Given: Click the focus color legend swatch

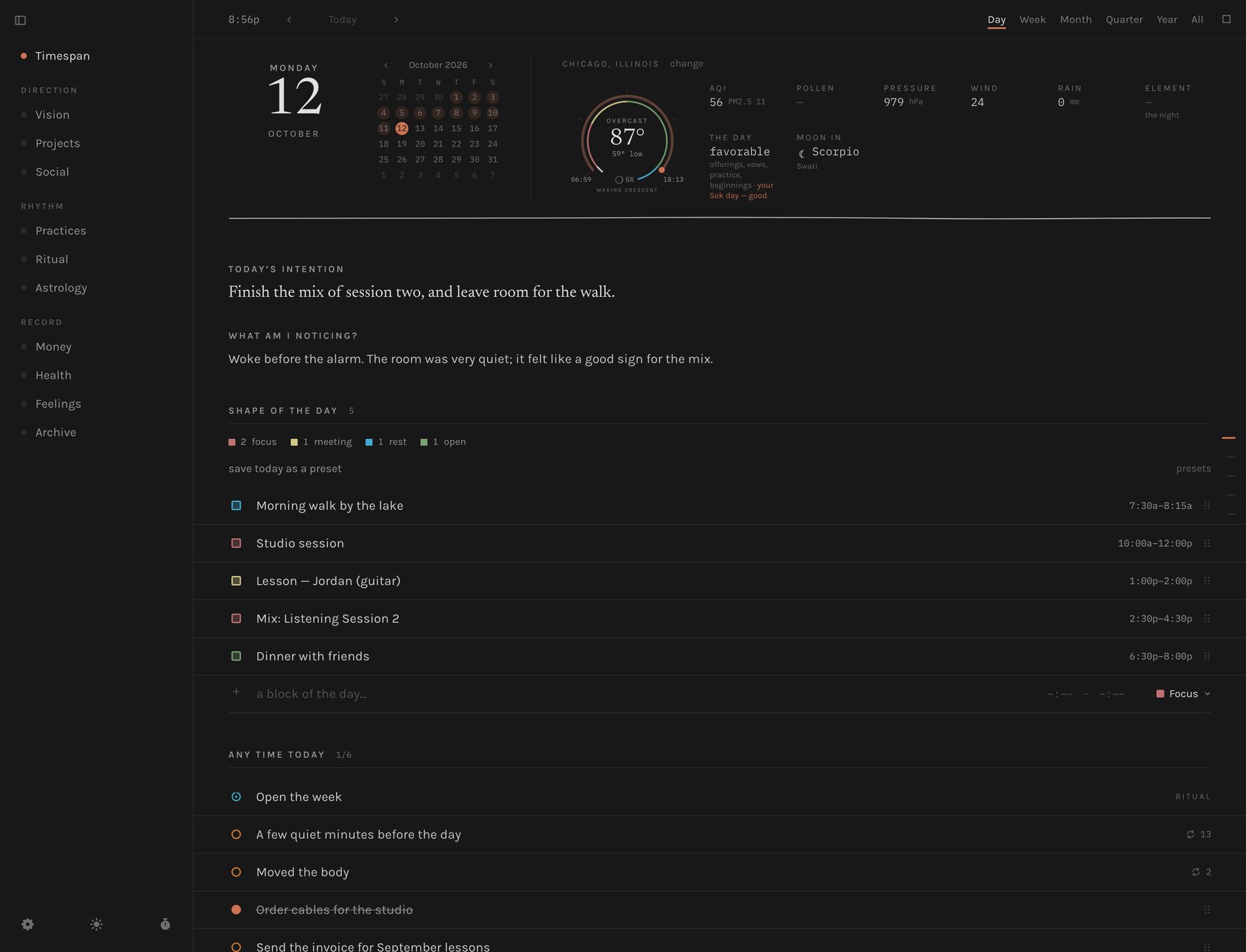Looking at the screenshot, I should [232, 442].
